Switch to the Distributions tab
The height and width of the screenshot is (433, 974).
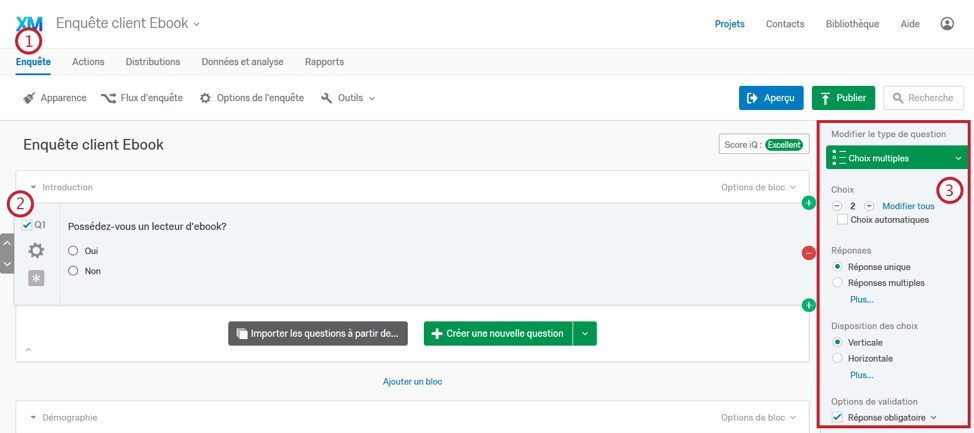(153, 62)
